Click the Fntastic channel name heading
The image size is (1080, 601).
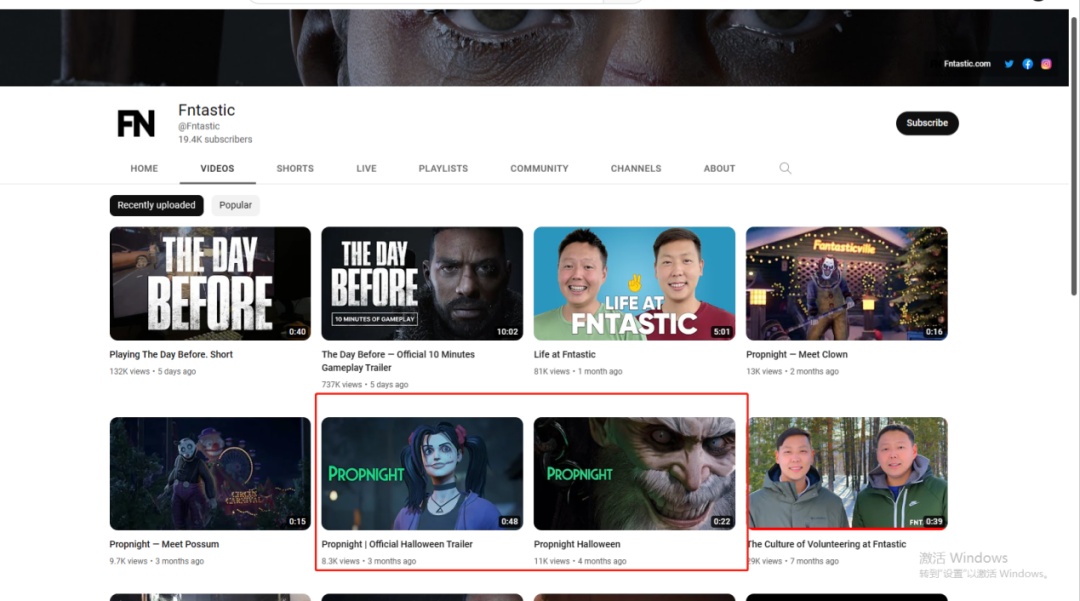pos(206,110)
